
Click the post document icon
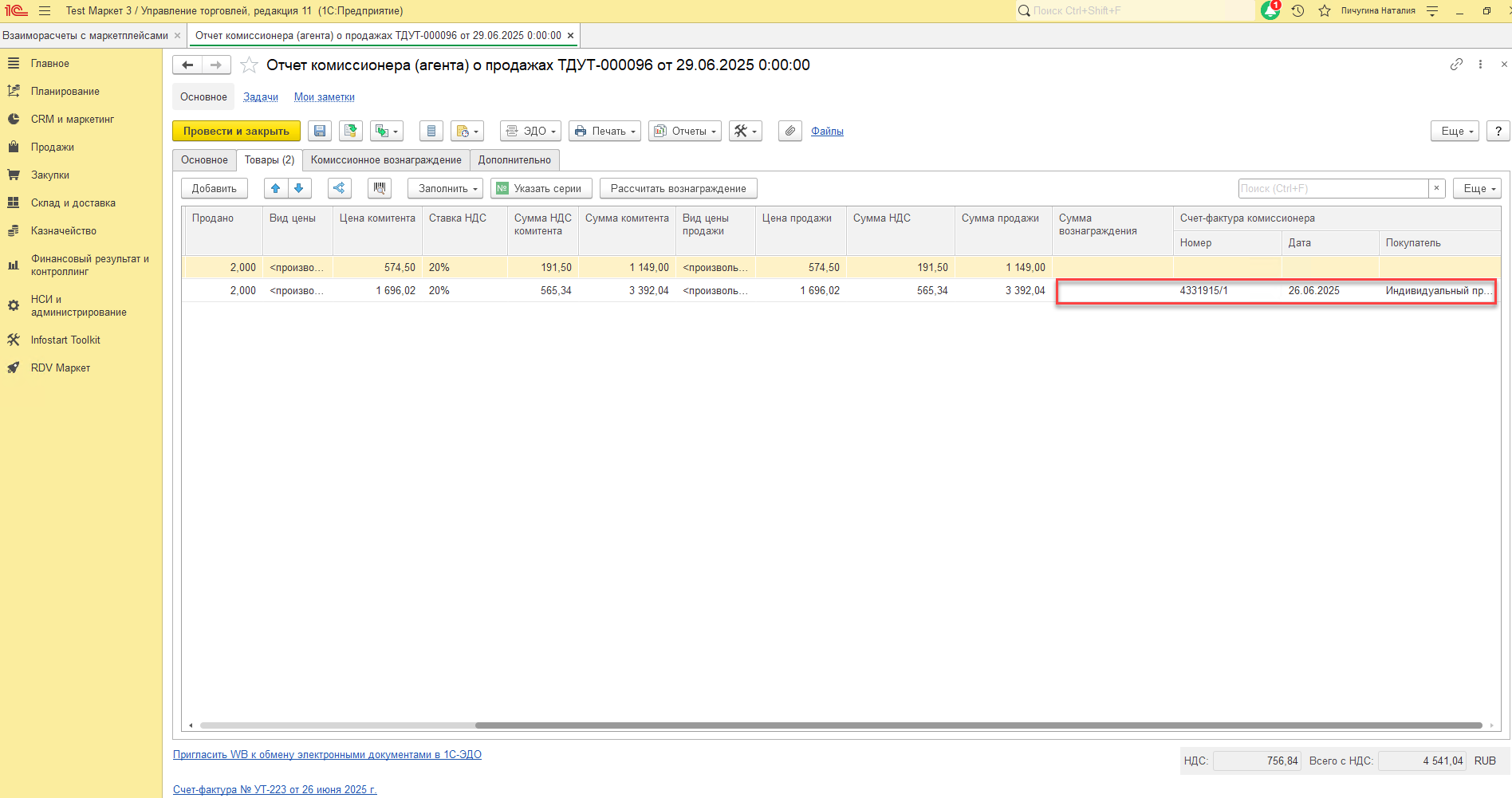coord(350,132)
